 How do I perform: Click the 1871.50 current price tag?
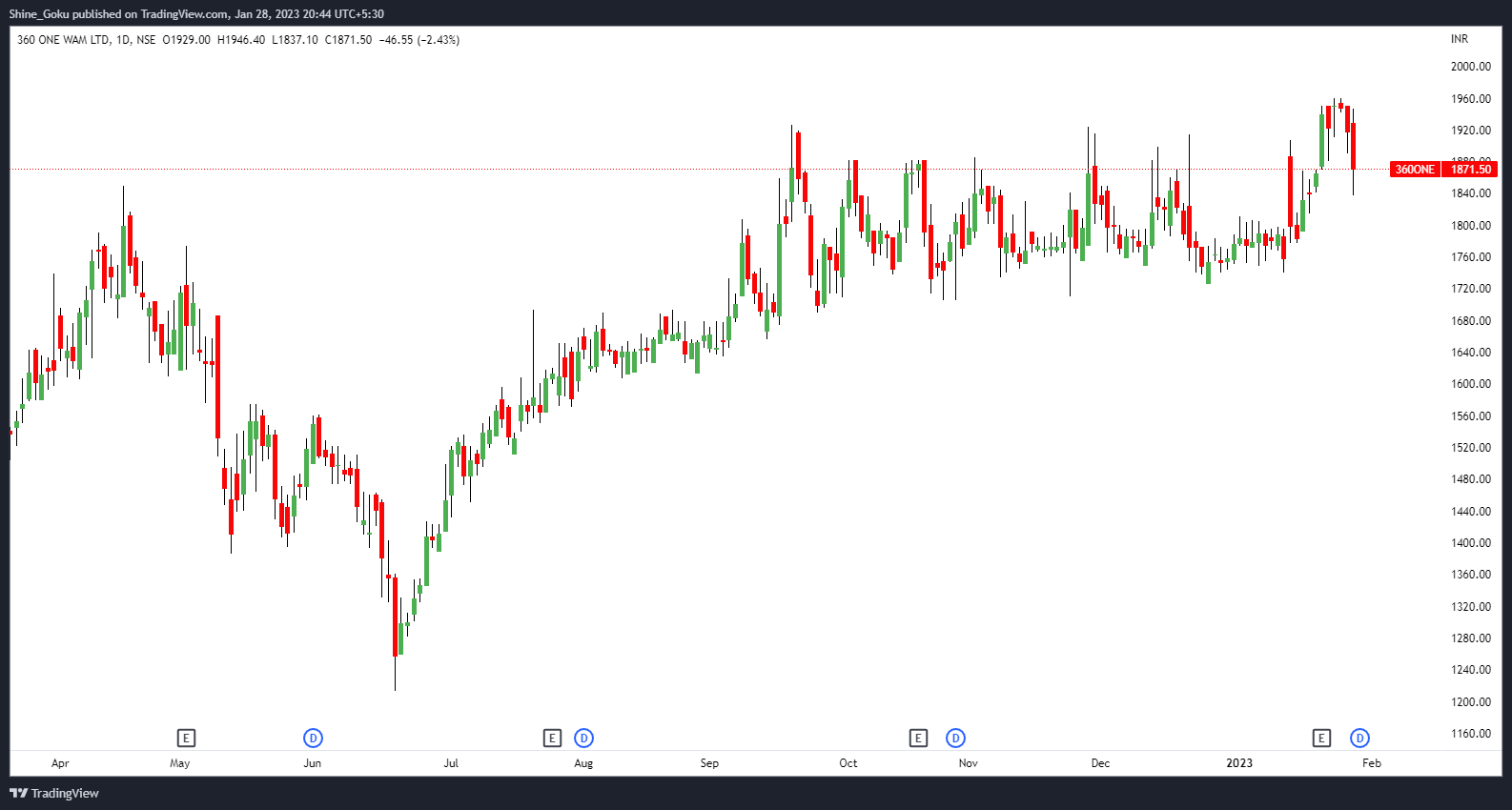tap(1470, 170)
